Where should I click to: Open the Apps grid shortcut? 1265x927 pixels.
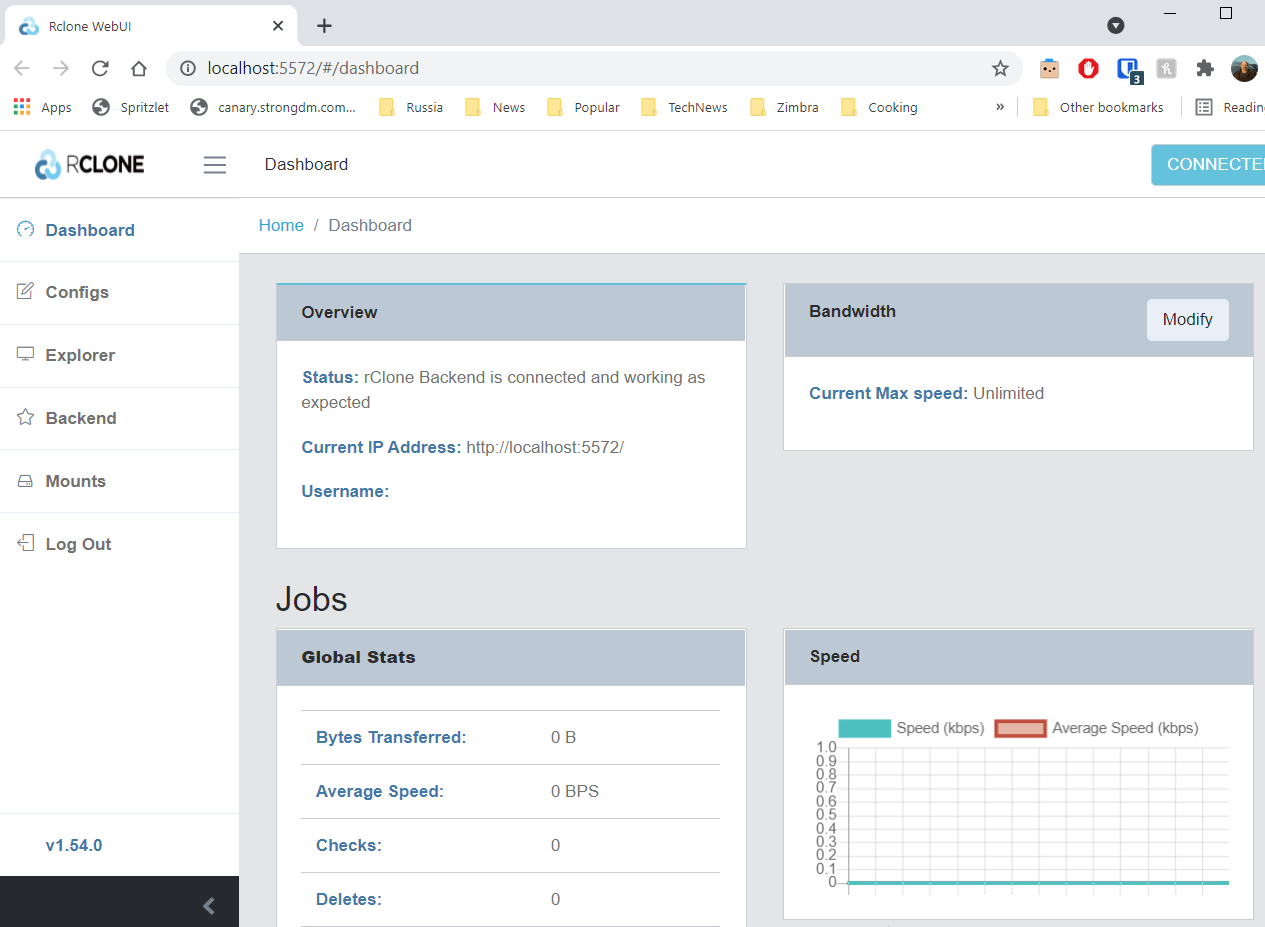point(42,107)
